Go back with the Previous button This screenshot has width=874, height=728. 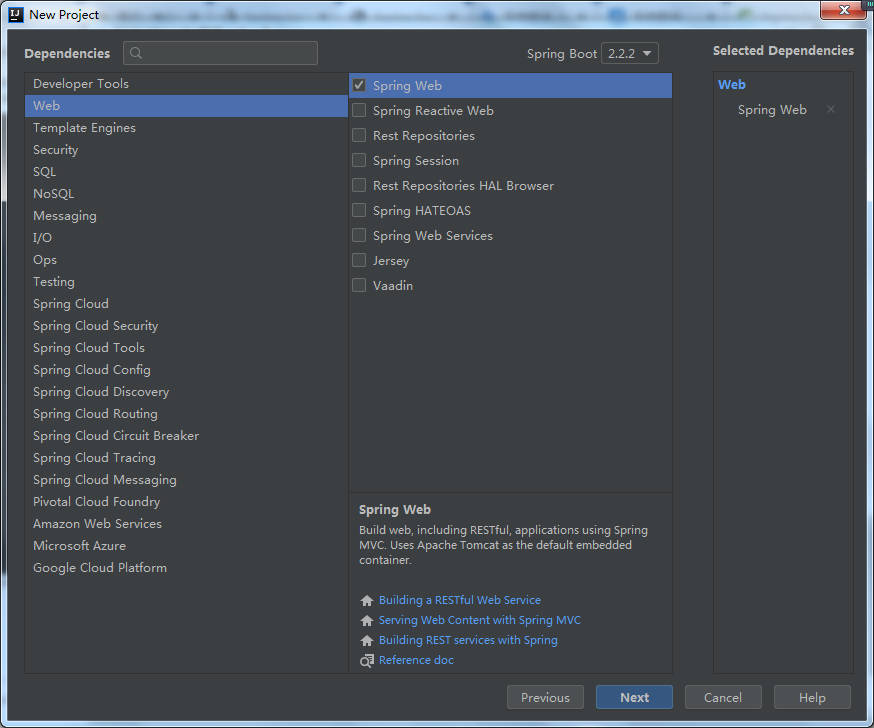click(545, 698)
